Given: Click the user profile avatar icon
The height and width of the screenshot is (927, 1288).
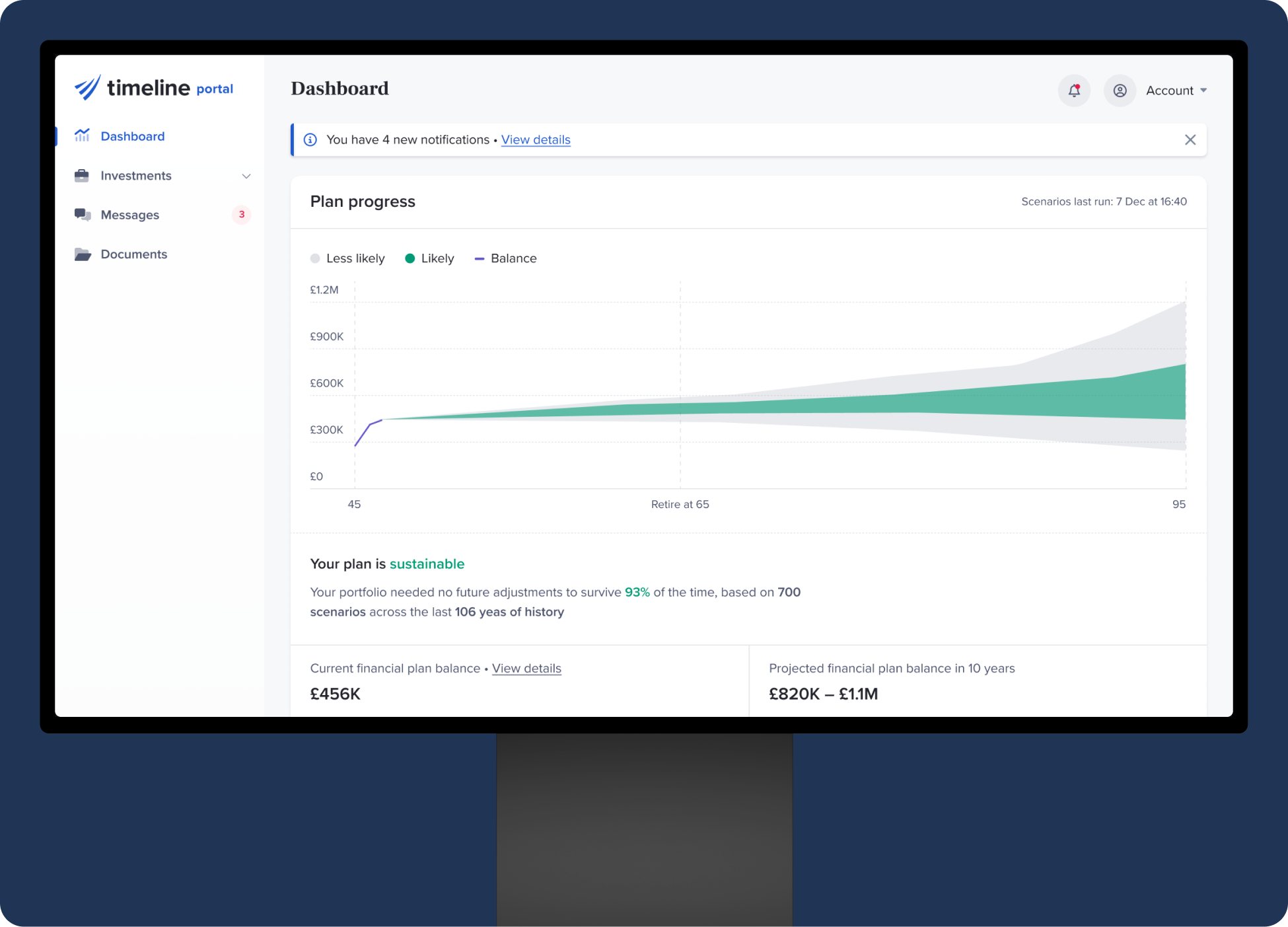Looking at the screenshot, I should click(1120, 91).
